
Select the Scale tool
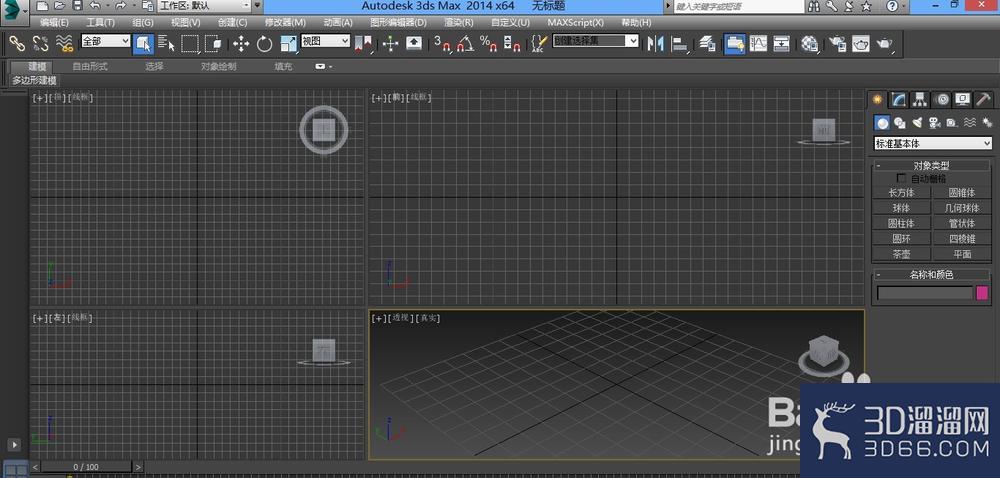(x=288, y=43)
